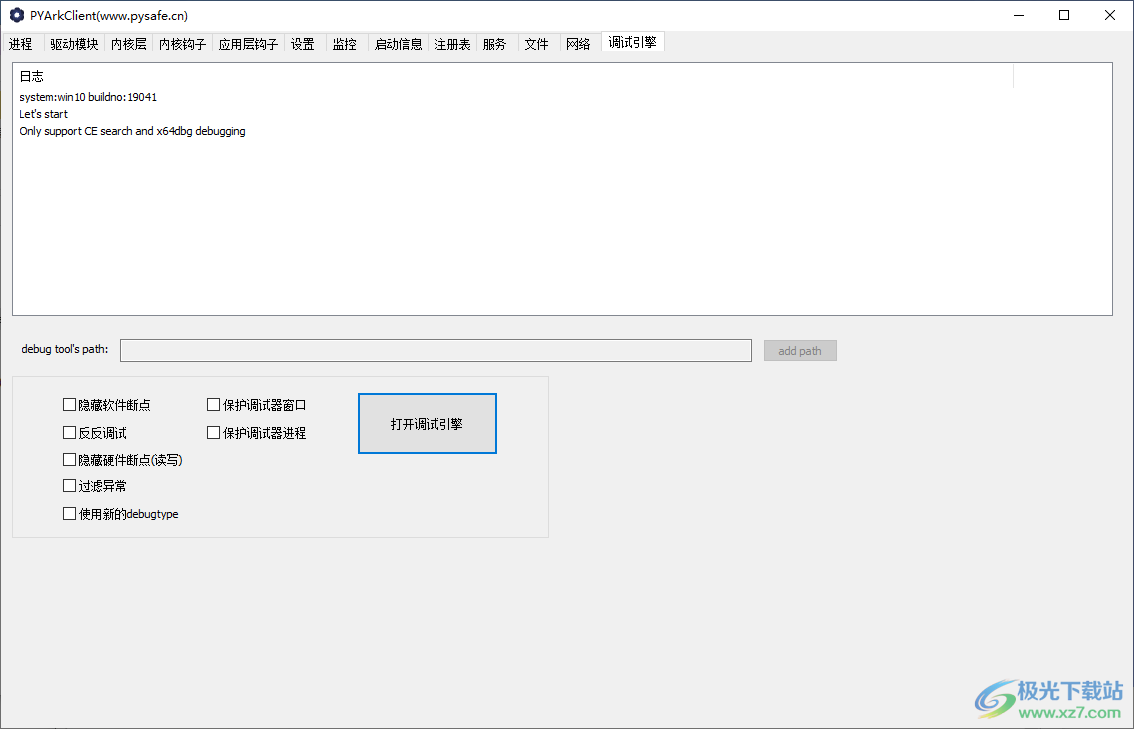Enable the 使用新的debugtype checkbox

pos(69,513)
